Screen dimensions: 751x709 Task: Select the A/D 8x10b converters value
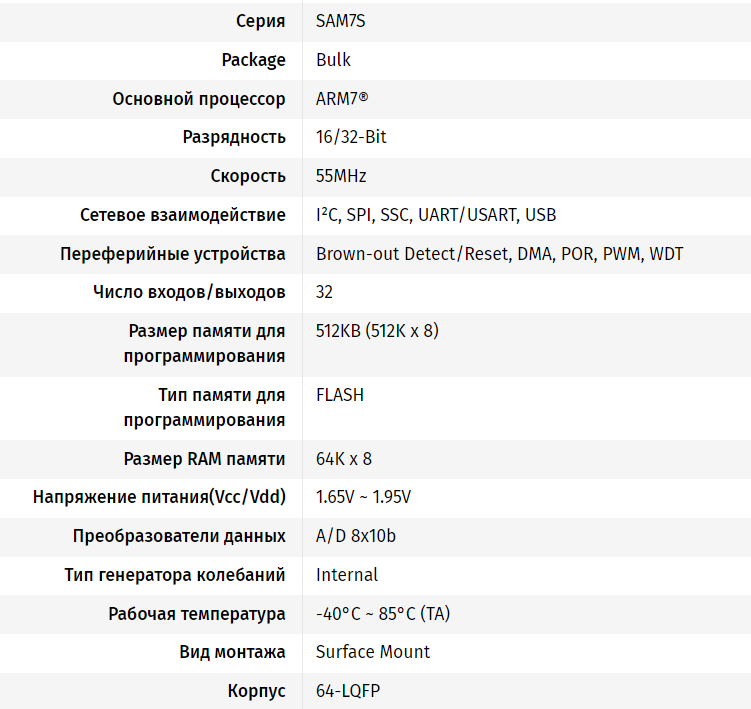[355, 536]
